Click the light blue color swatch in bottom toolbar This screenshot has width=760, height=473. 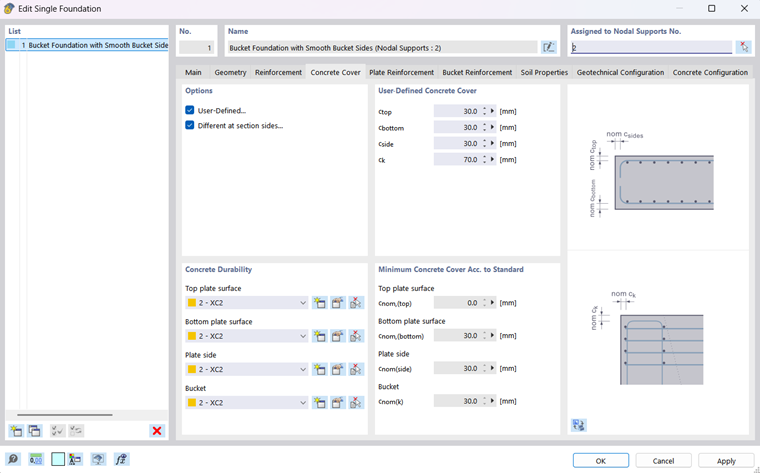pos(58,459)
